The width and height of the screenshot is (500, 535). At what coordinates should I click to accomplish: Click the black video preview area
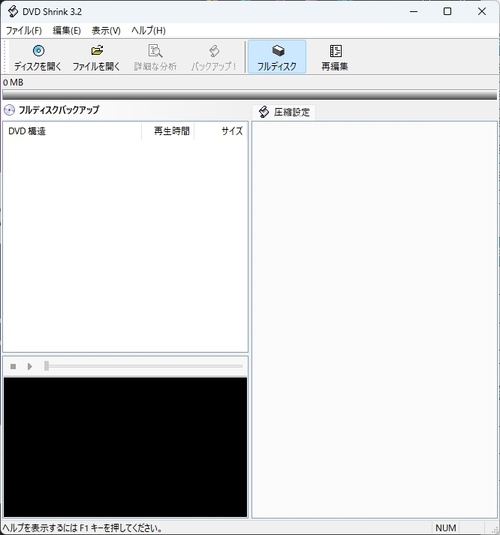click(125, 447)
